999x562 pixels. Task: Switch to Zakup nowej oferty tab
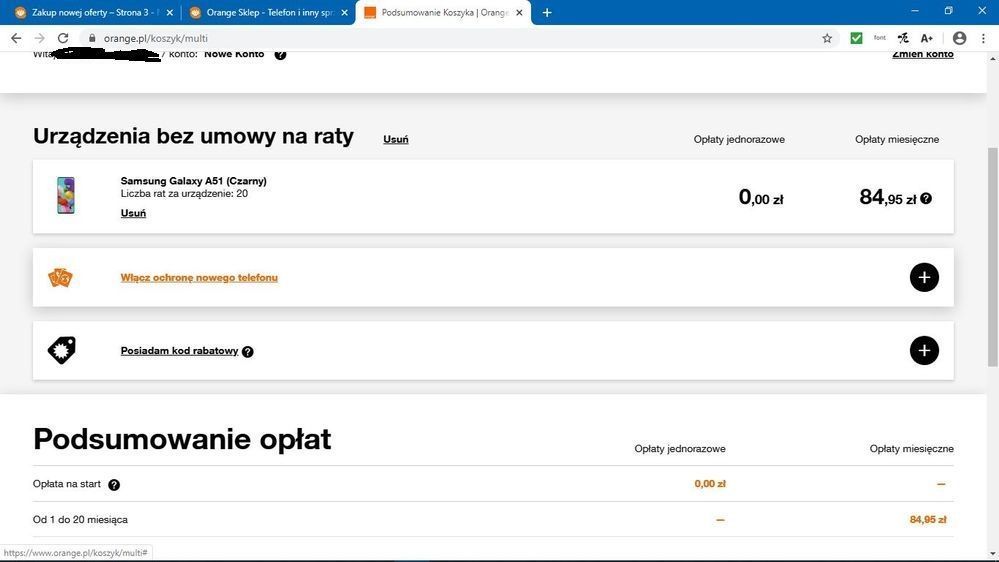point(92,13)
